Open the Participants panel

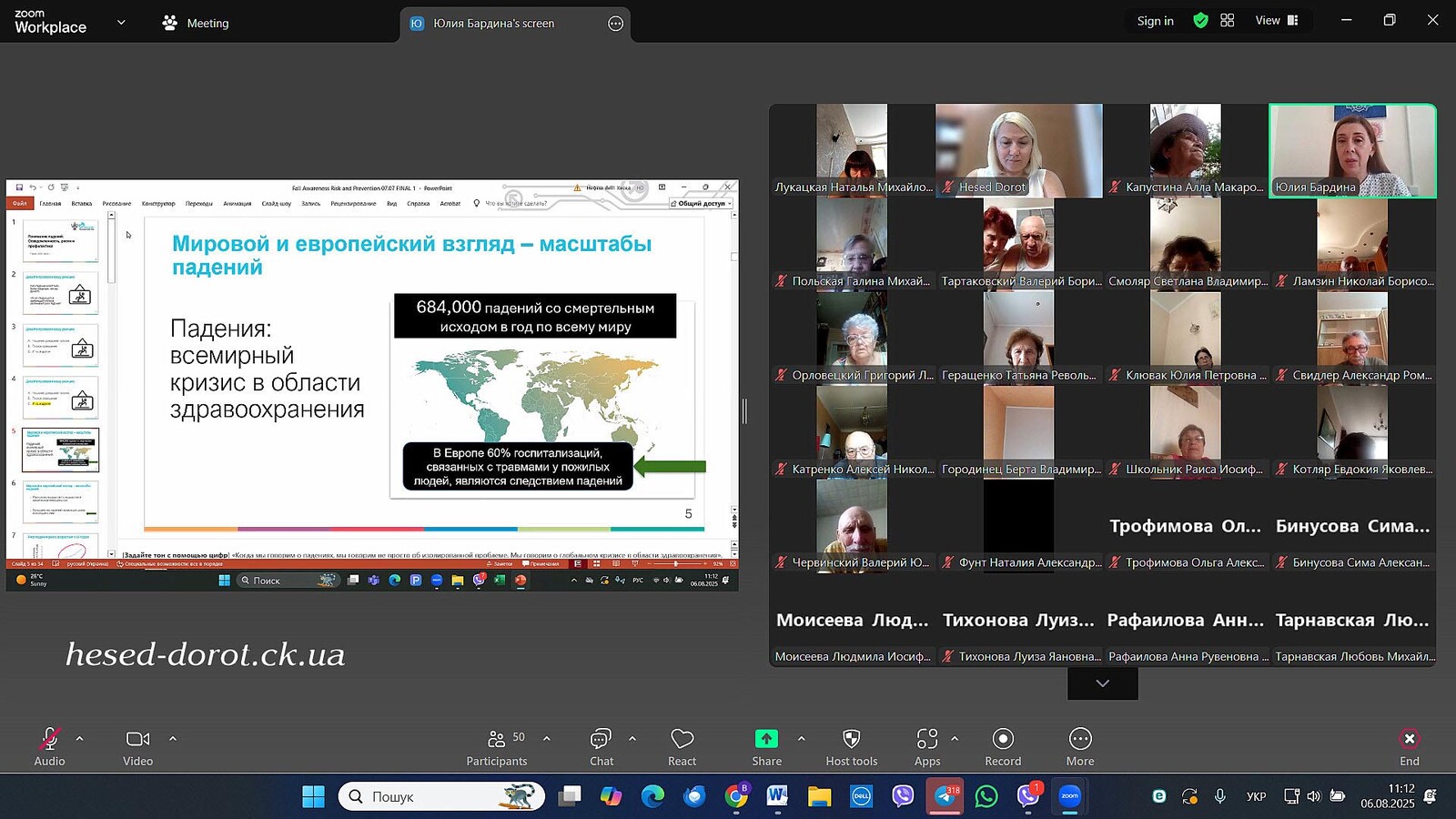click(497, 746)
